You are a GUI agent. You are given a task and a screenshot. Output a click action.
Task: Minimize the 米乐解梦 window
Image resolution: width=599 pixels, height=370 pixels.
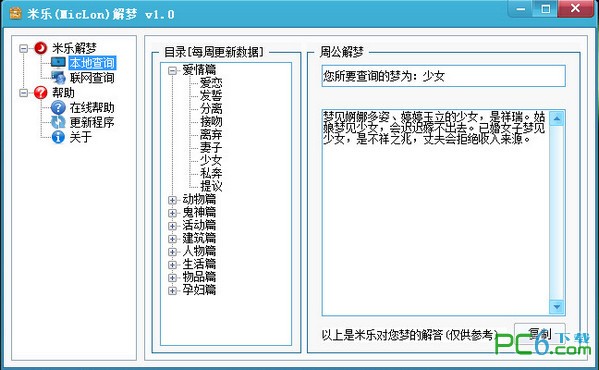tap(521, 8)
